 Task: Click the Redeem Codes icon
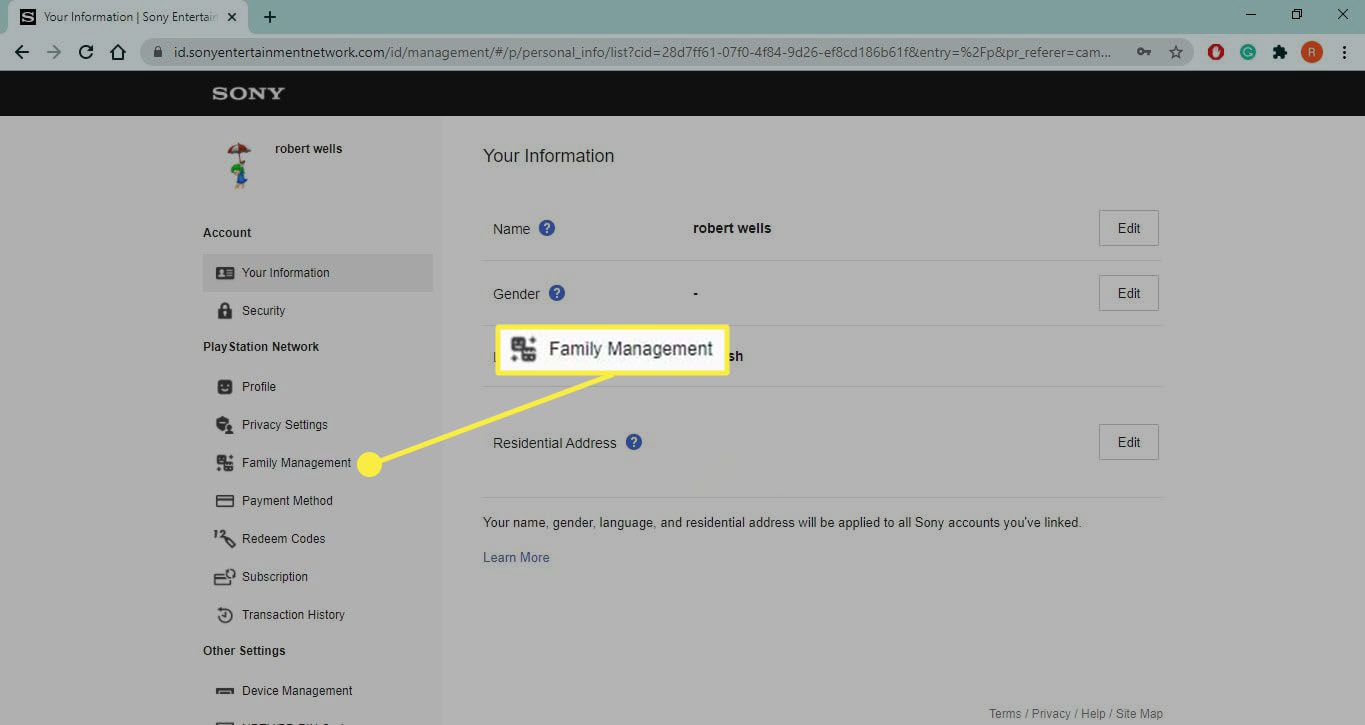[224, 538]
